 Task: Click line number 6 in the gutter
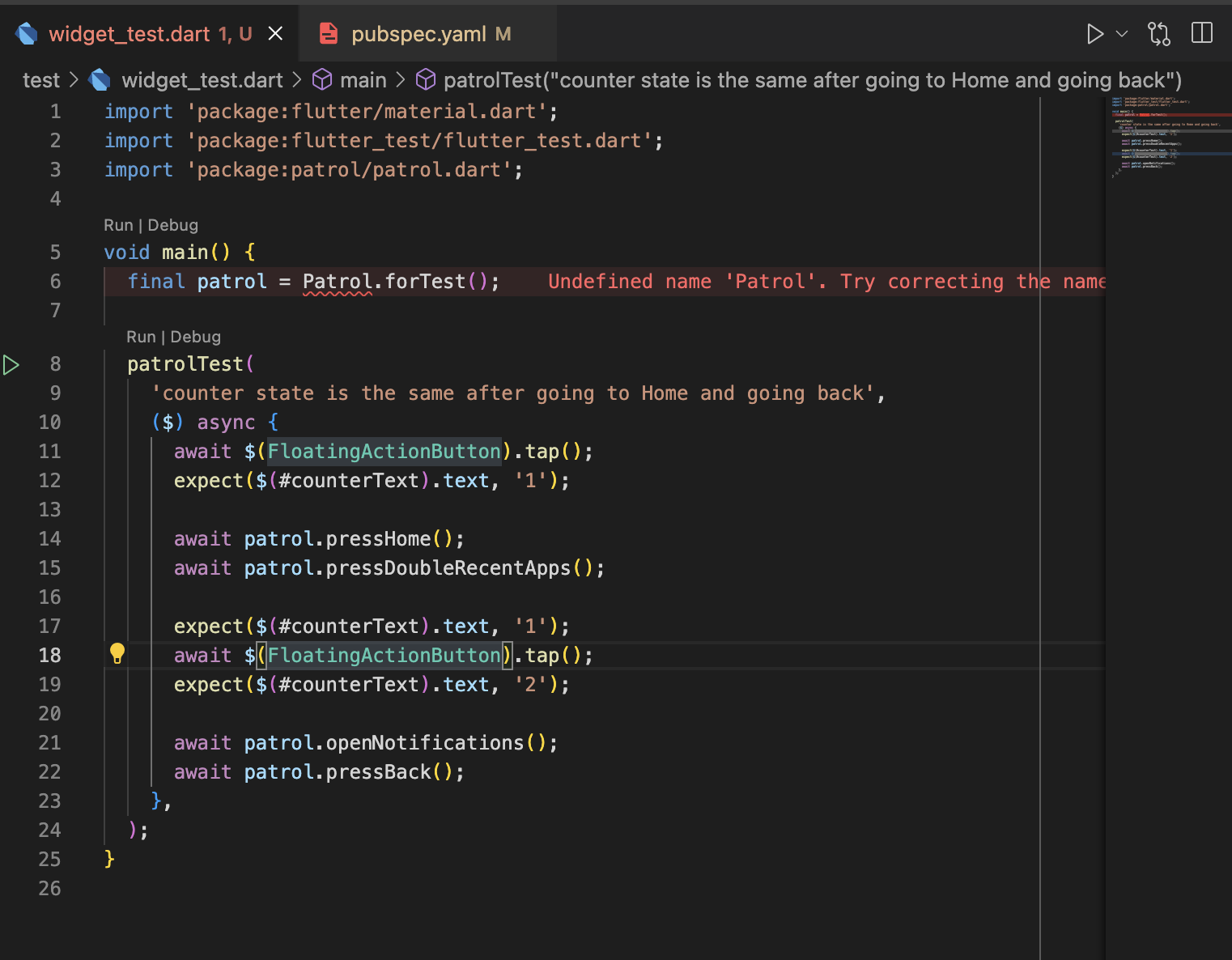click(x=55, y=282)
